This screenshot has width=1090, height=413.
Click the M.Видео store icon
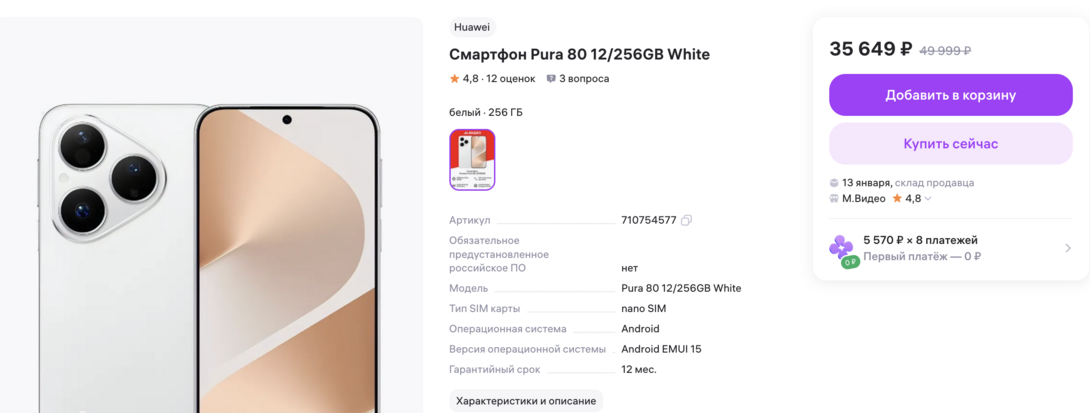coord(834,199)
